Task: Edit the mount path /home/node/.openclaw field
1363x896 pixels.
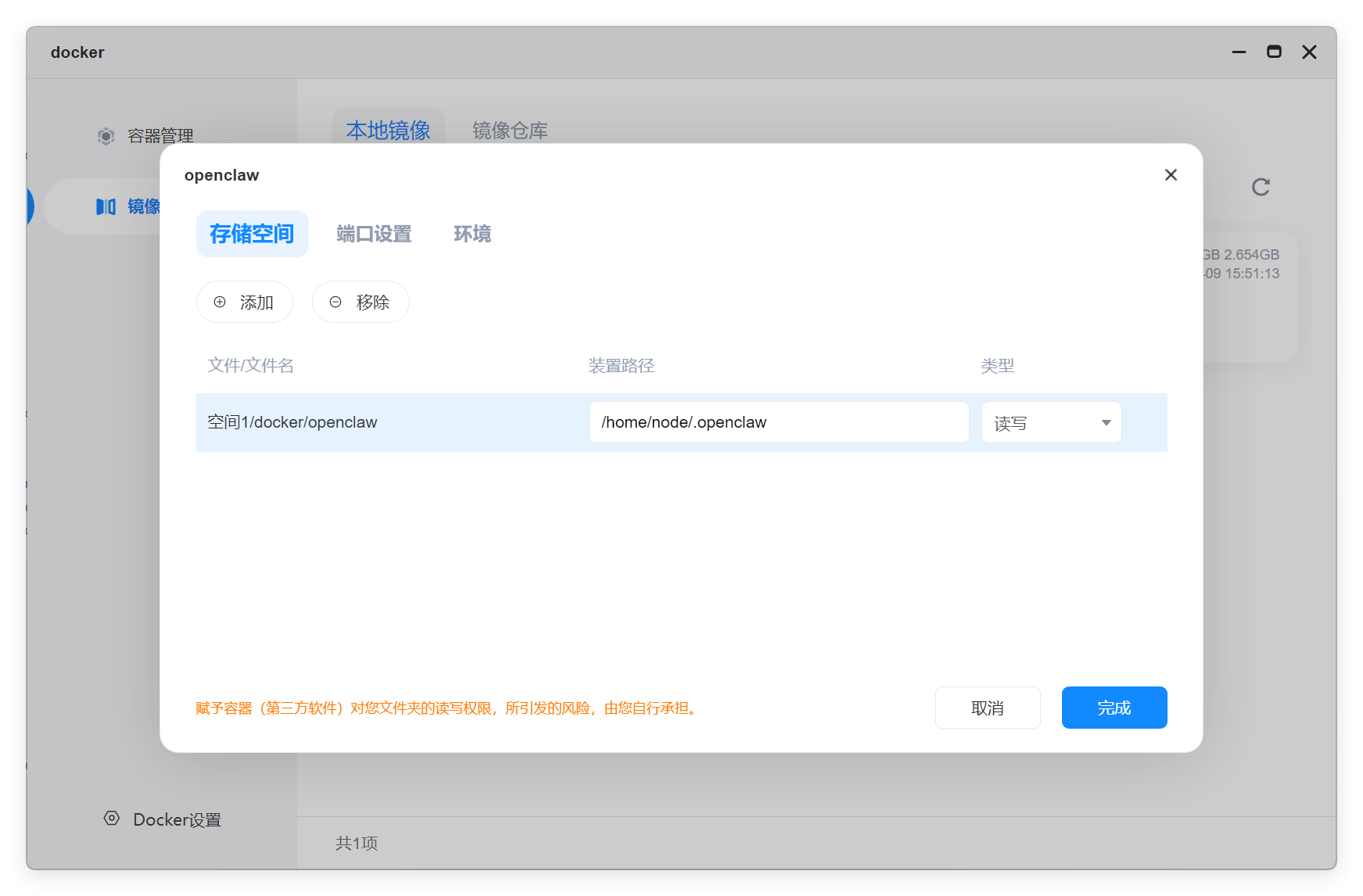Action: click(778, 423)
